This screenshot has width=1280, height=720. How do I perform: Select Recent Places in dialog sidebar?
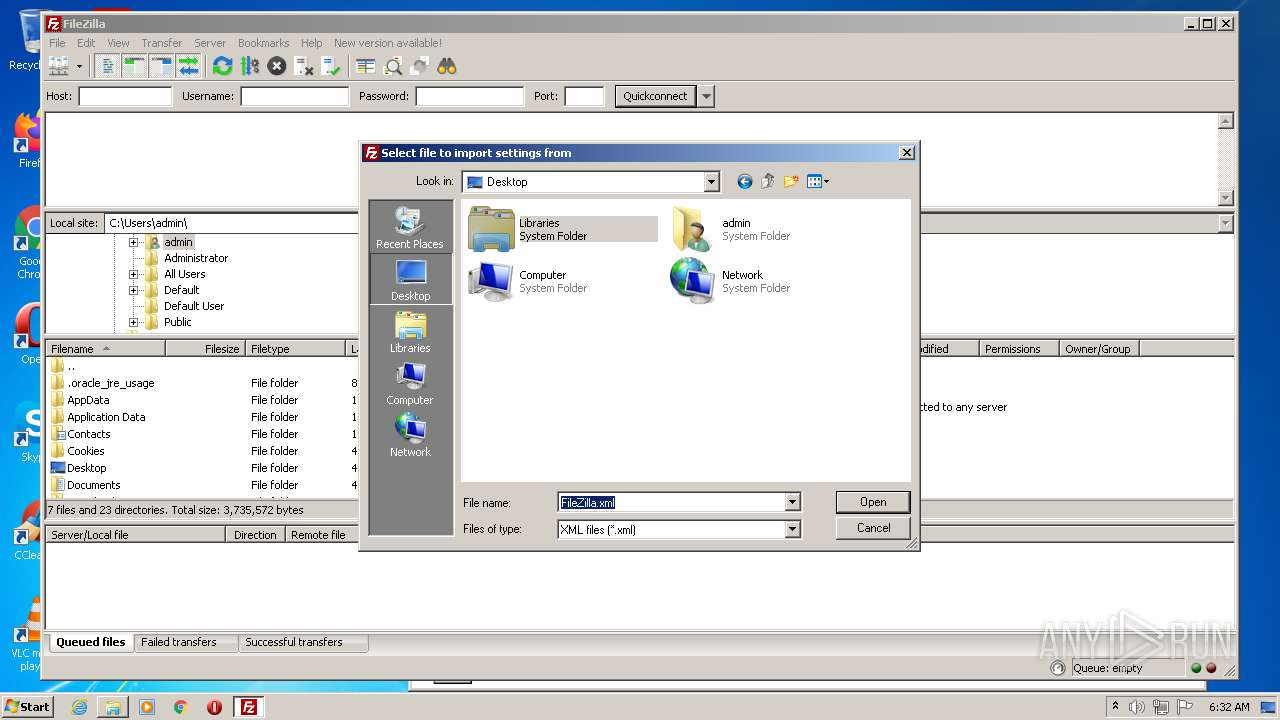pyautogui.click(x=410, y=227)
